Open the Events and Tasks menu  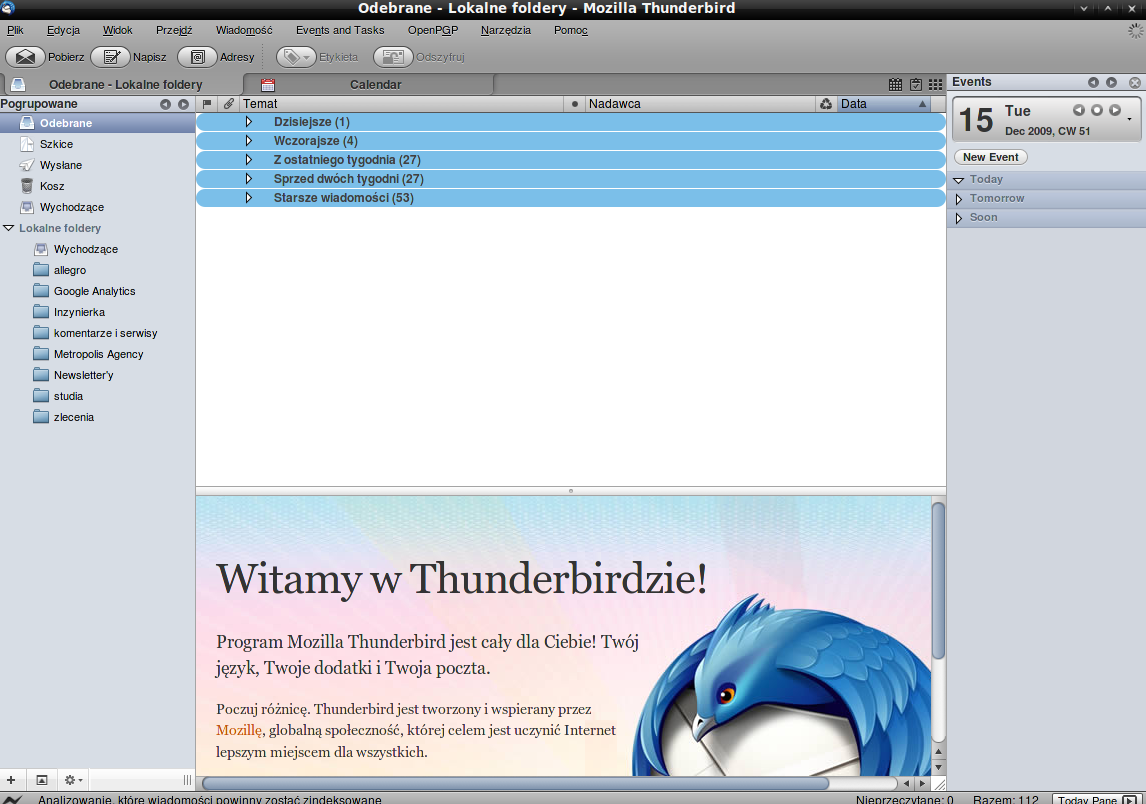tap(340, 30)
